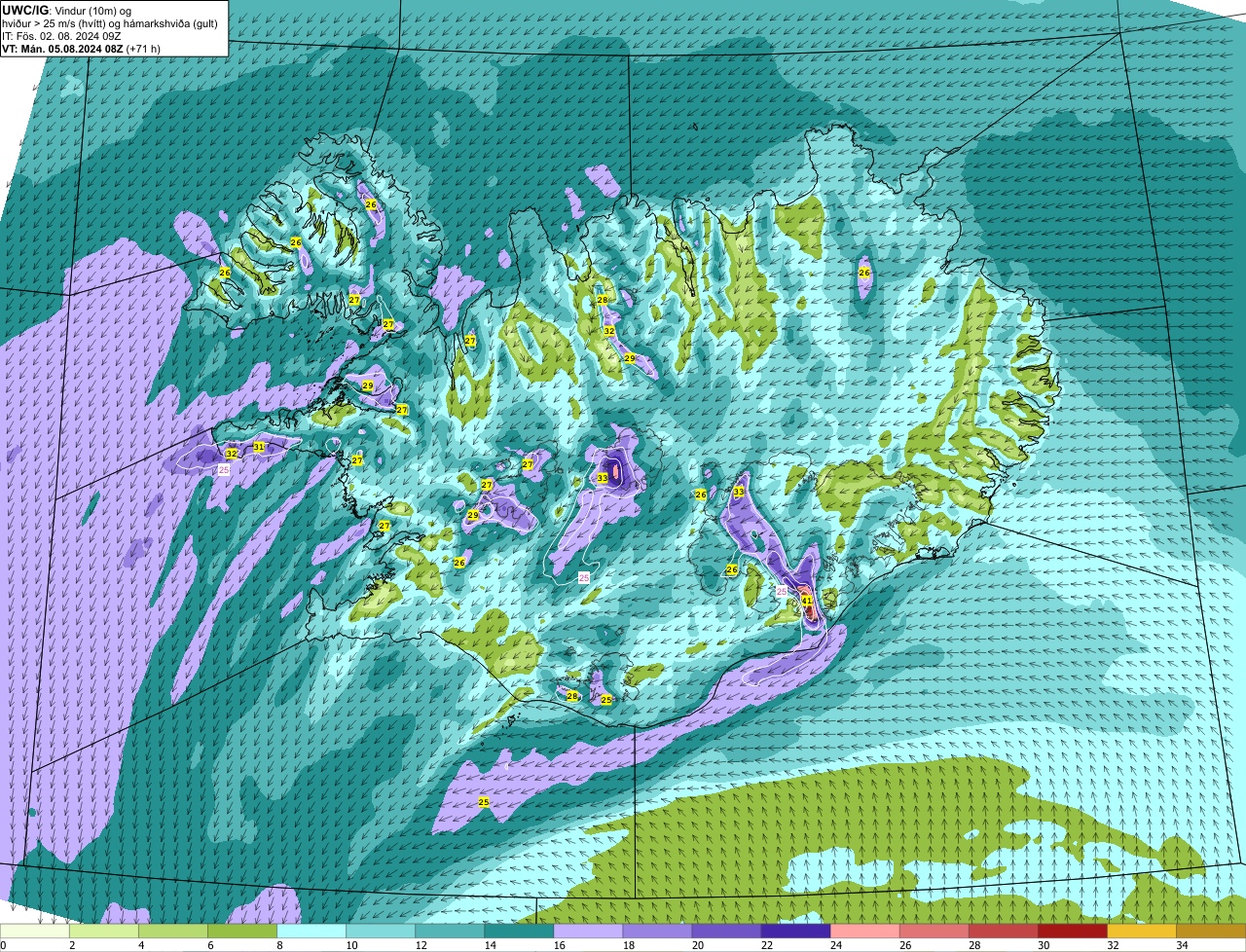The image size is (1246, 952).
Task: Select the 14–16 m/s dark teal legend swatch
Action: (519, 932)
